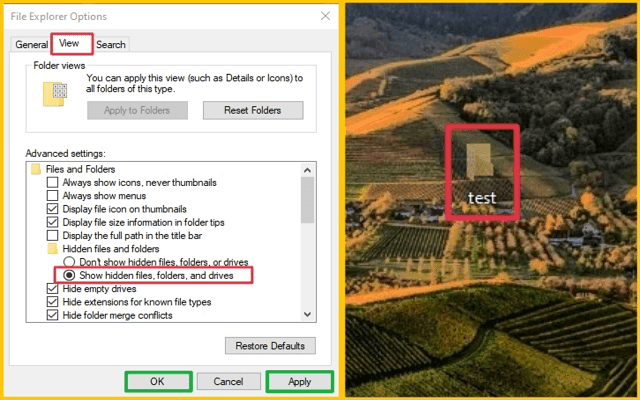This screenshot has width=640, height=400.
Task: Click the Restore Defaults button
Action: click(270, 346)
